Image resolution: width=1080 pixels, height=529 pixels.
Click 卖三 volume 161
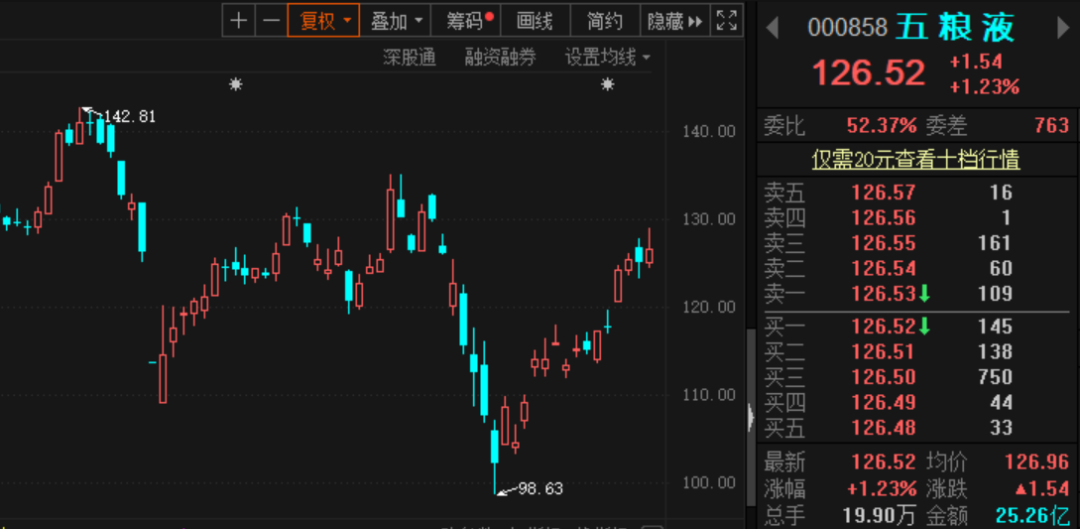(995, 243)
